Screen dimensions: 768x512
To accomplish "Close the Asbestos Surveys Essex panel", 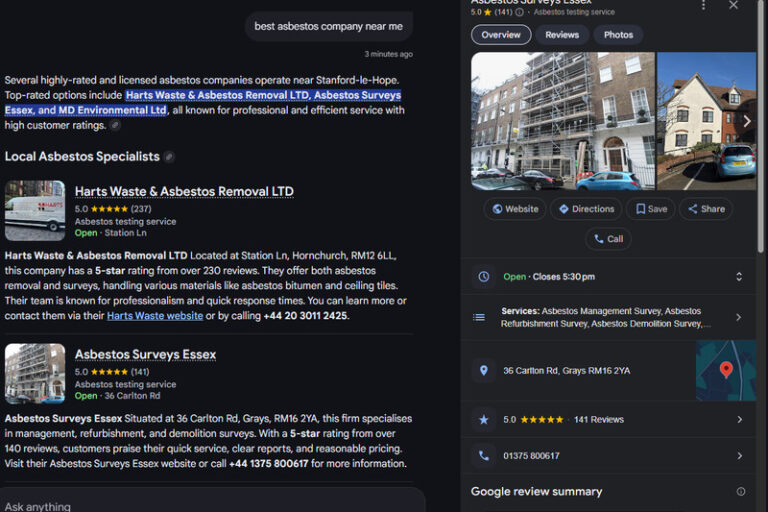I will pyautogui.click(x=733, y=5).
